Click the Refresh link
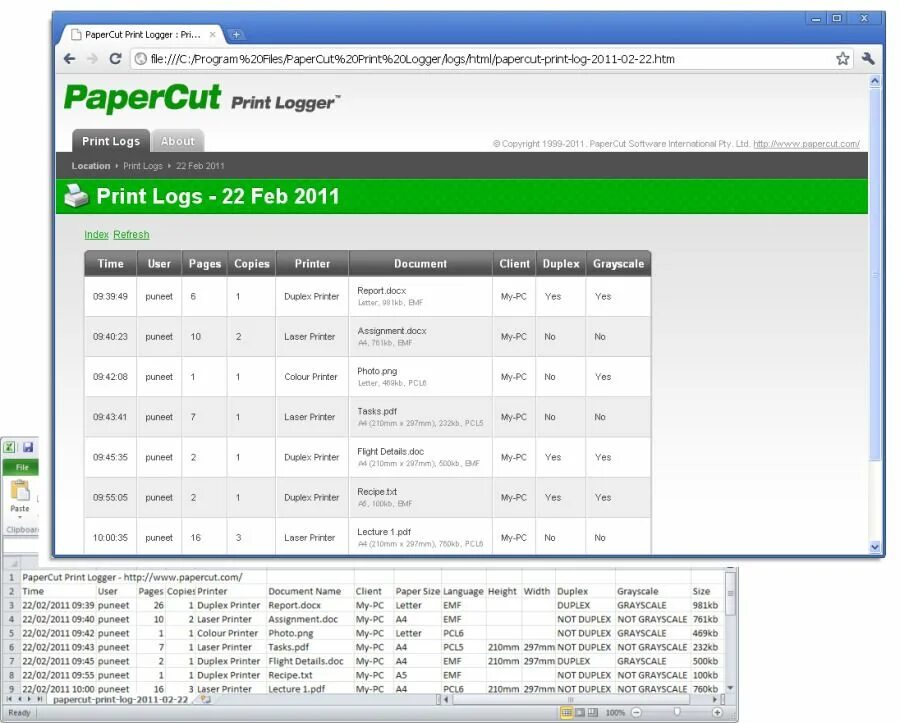Image resolution: width=900 pixels, height=723 pixels. point(131,235)
